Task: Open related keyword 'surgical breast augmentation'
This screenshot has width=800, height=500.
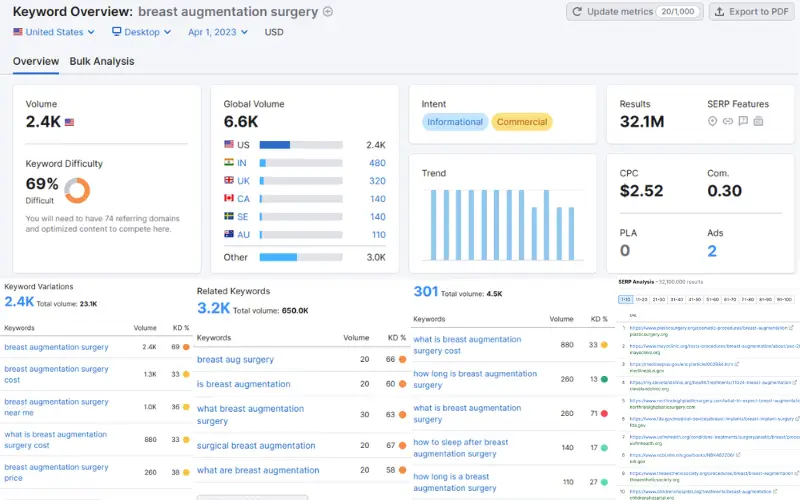Action: (256, 446)
